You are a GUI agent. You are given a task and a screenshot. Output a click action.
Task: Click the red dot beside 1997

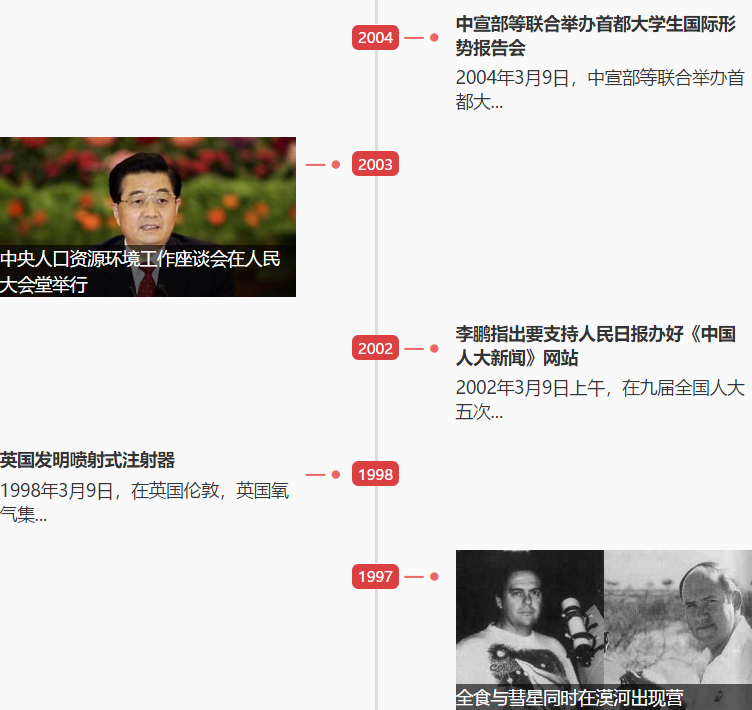[434, 577]
